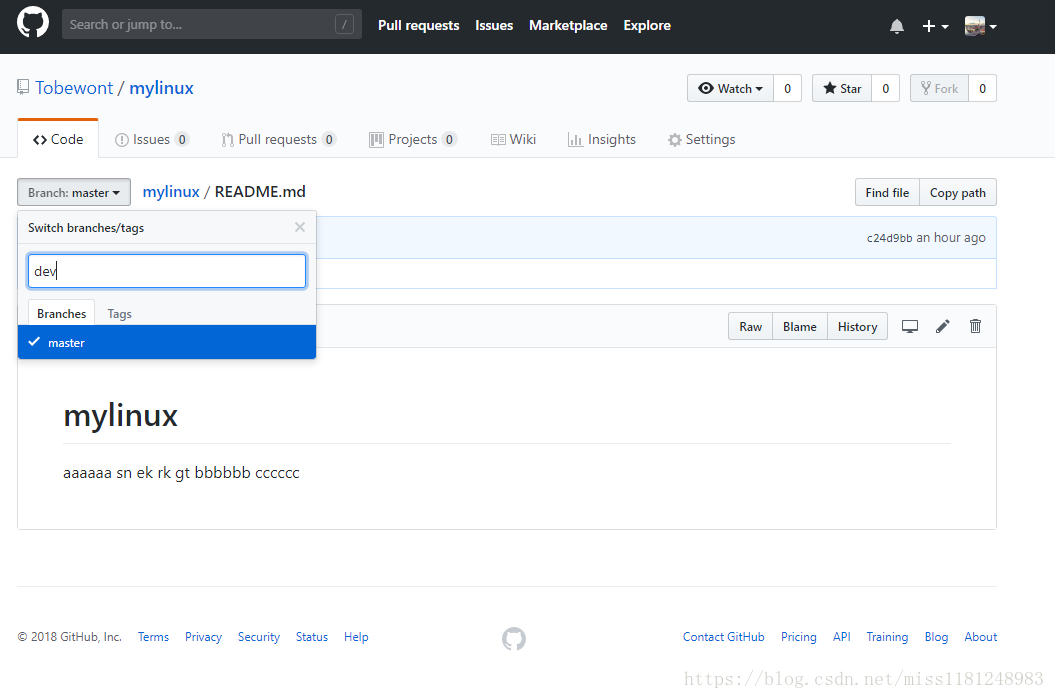
Task: Open the plus create-new menu
Action: (935, 26)
